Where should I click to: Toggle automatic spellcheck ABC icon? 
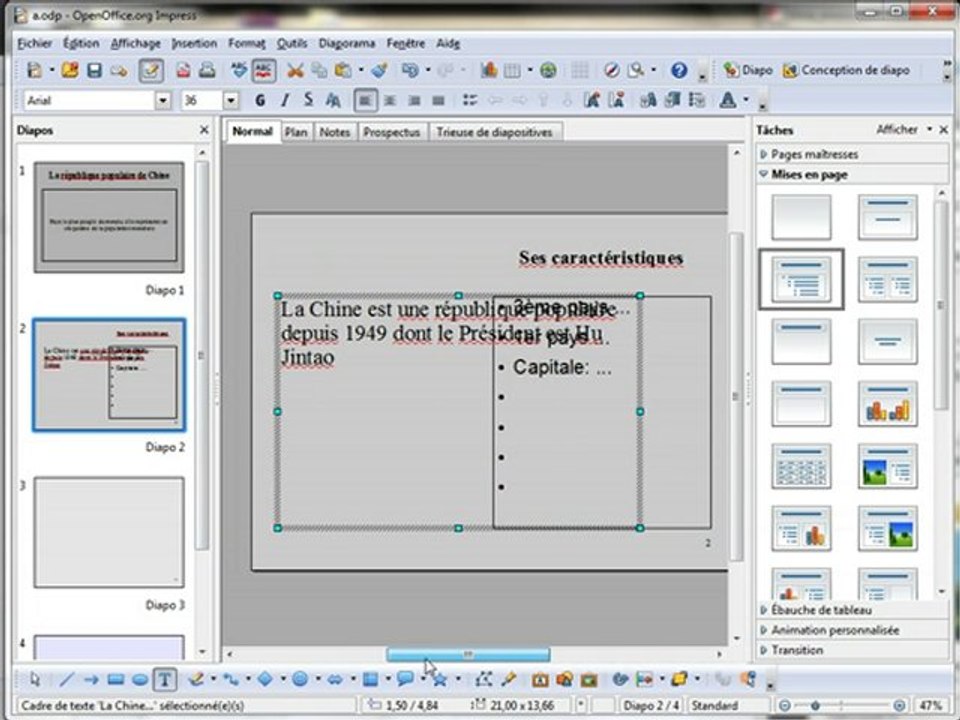[x=264, y=71]
